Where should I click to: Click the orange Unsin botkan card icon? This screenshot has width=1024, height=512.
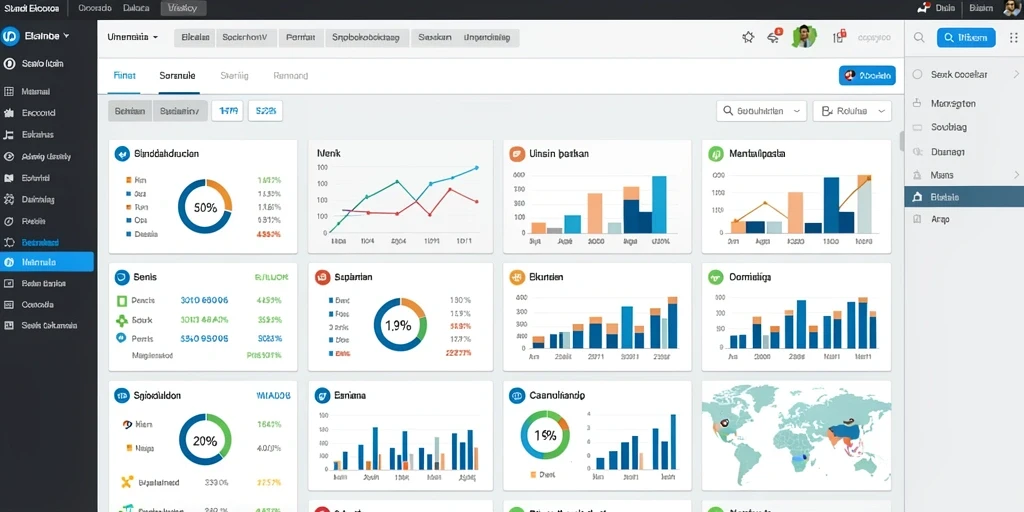(x=517, y=154)
